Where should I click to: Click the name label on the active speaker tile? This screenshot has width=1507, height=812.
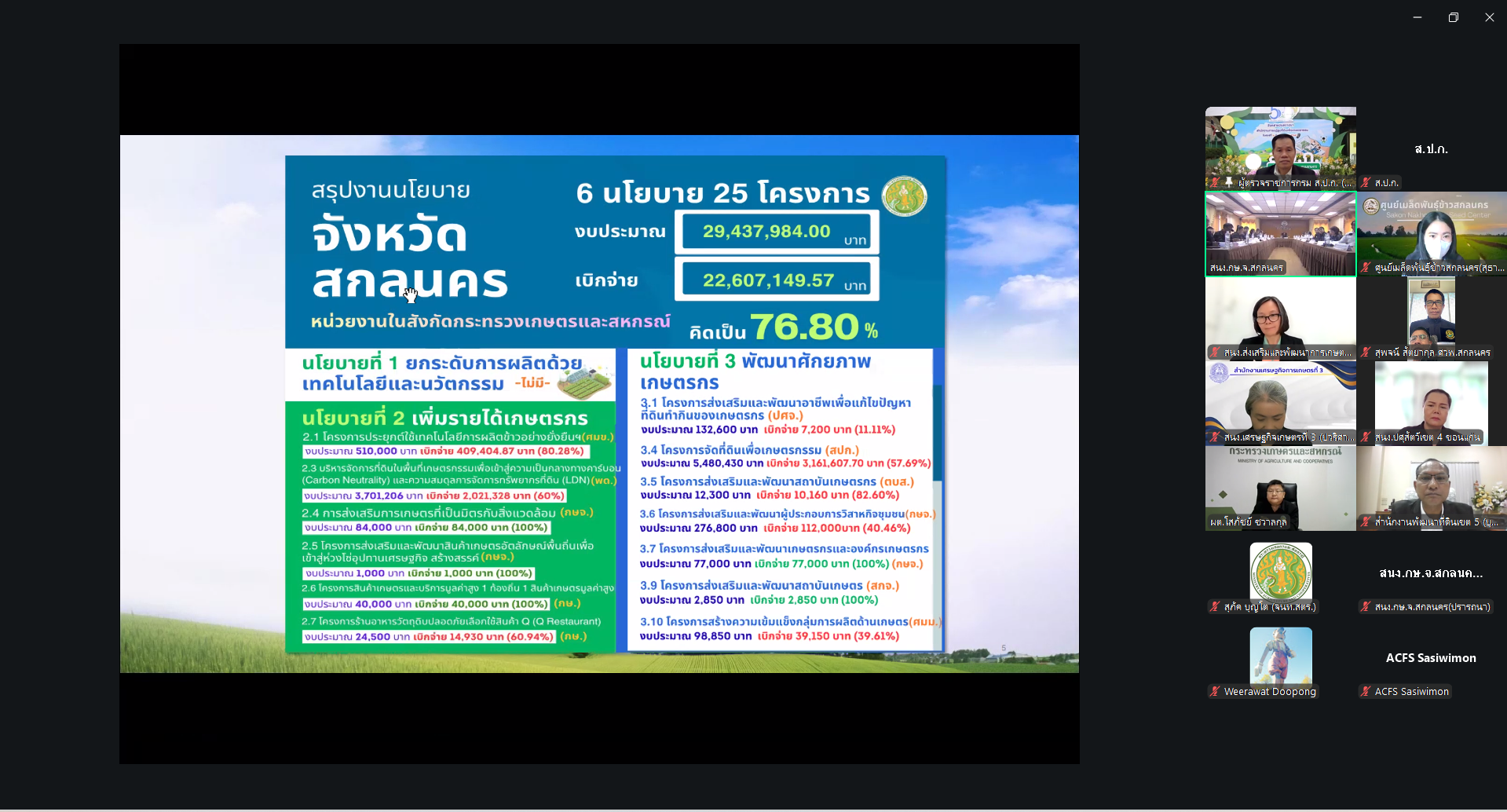pyautogui.click(x=1246, y=268)
